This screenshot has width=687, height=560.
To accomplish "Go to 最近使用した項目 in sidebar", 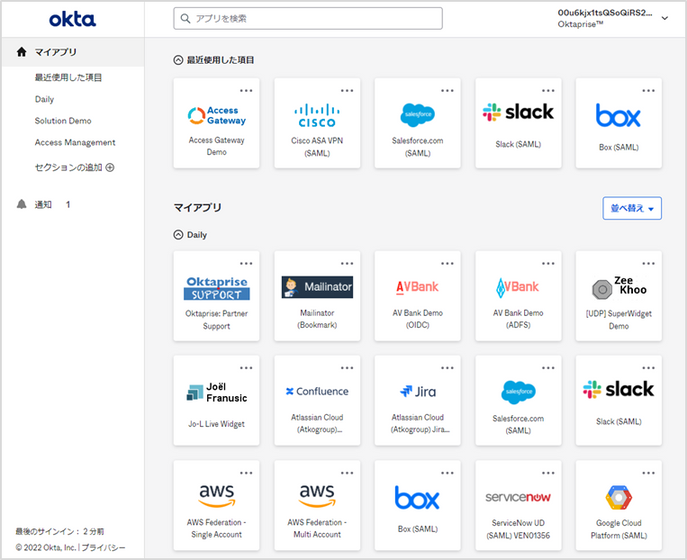I will [68, 78].
